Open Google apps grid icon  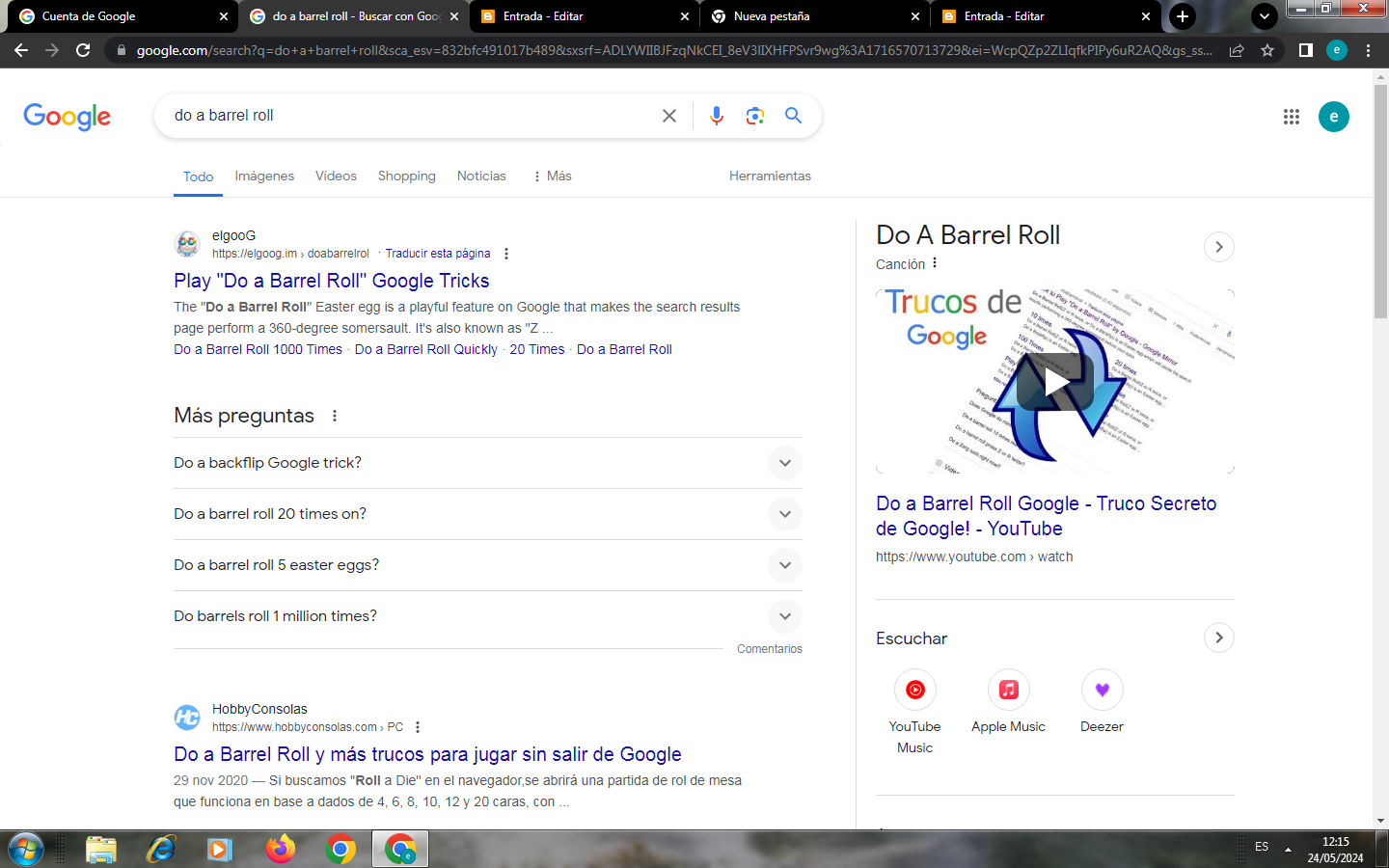tap(1292, 117)
